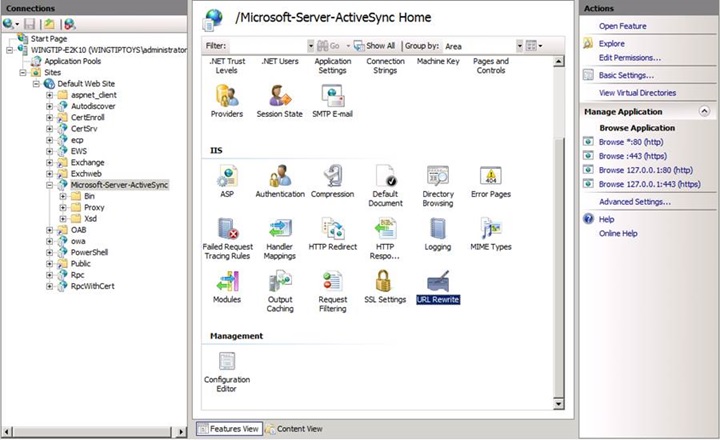Open the view mode dropdown button
The width and height of the screenshot is (720, 440).
(x=534, y=46)
